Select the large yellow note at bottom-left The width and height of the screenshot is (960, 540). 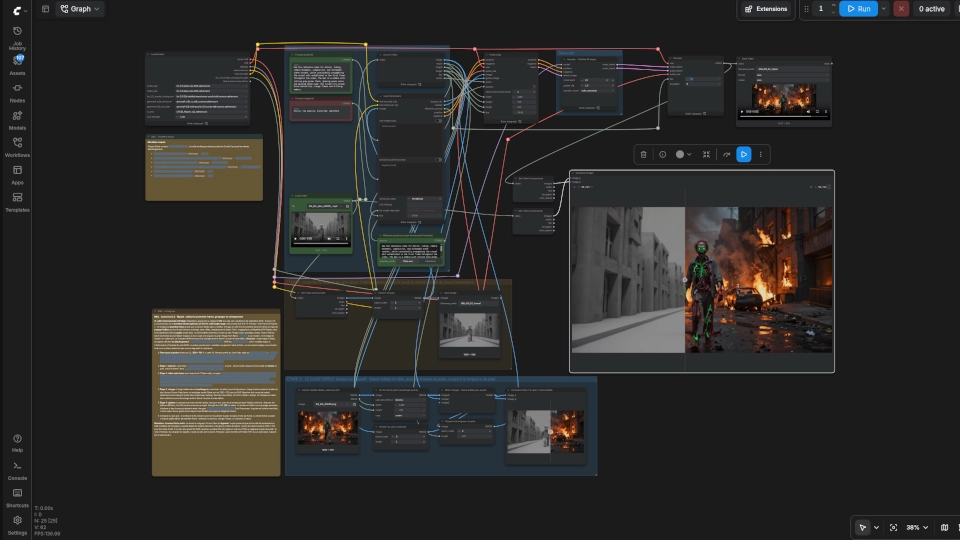[x=216, y=392]
